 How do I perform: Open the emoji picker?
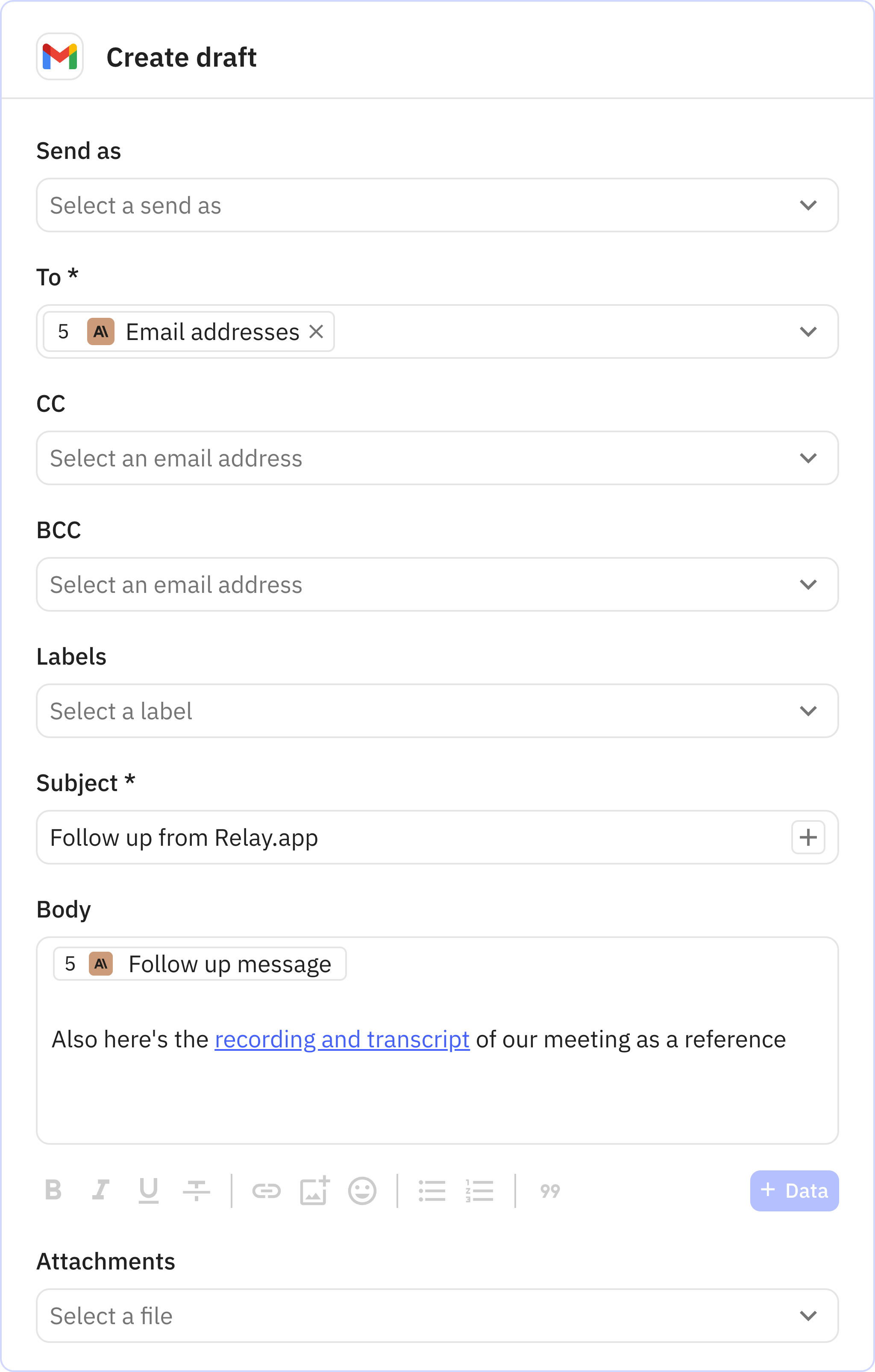pos(363,1190)
